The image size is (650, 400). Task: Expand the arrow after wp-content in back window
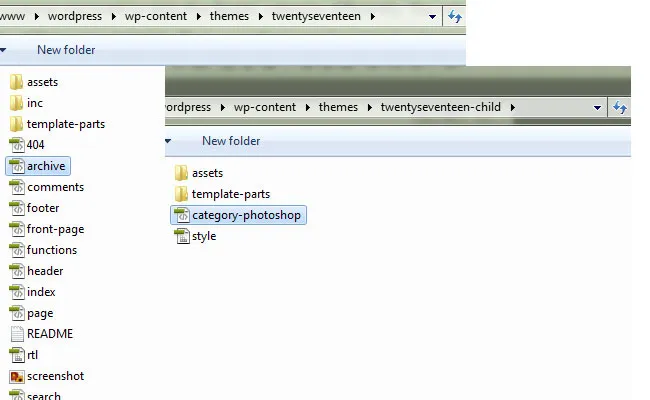point(201,17)
